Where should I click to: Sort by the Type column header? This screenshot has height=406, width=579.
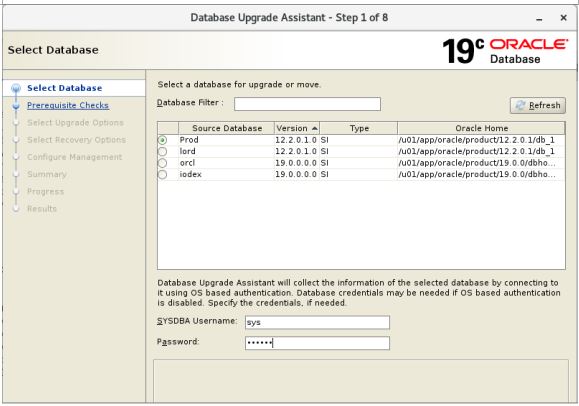coord(359,128)
